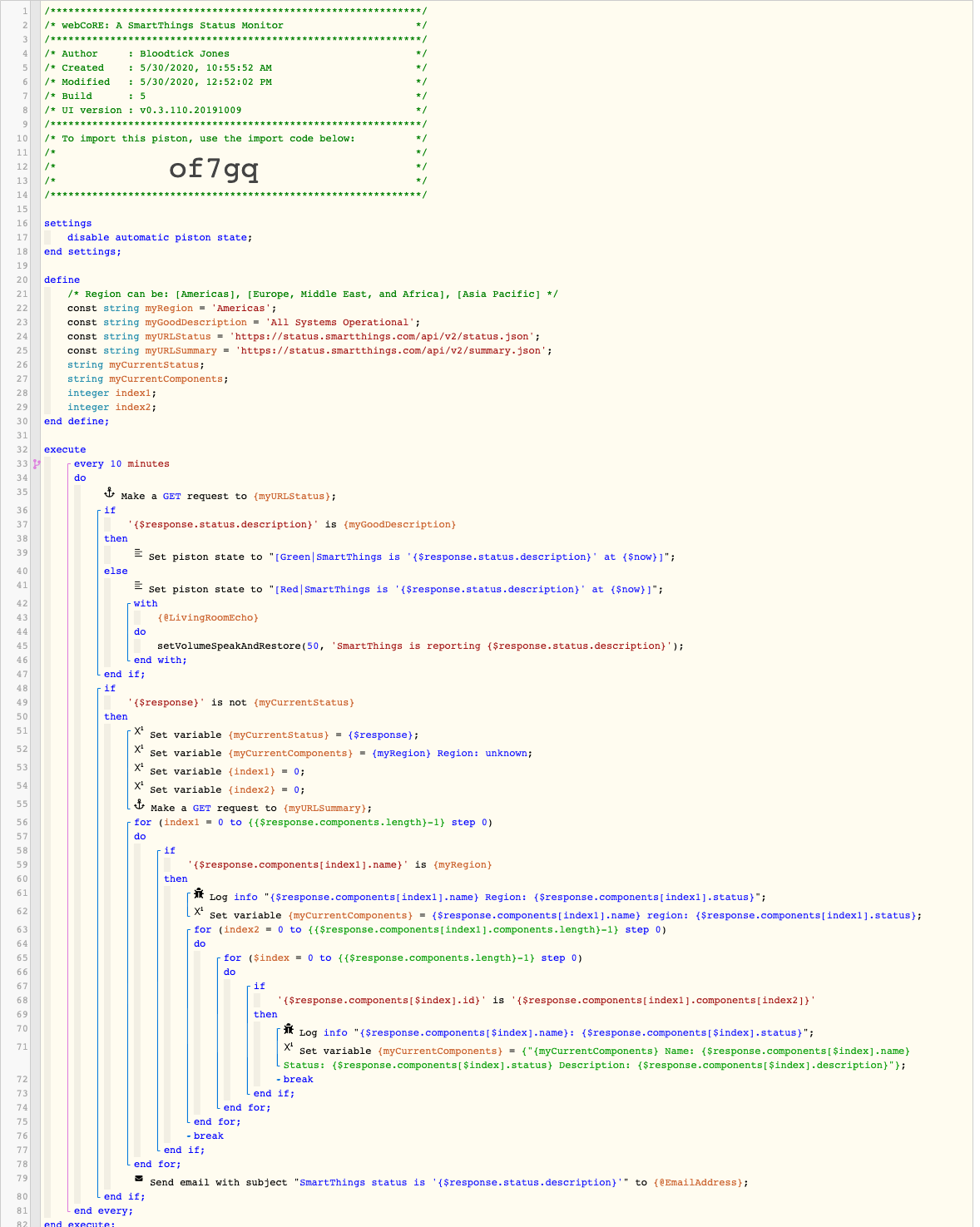Image resolution: width=980 pixels, height=1227 pixels.
Task: Click the variable icon for Set variable myCurrentStatus
Action: (x=139, y=732)
